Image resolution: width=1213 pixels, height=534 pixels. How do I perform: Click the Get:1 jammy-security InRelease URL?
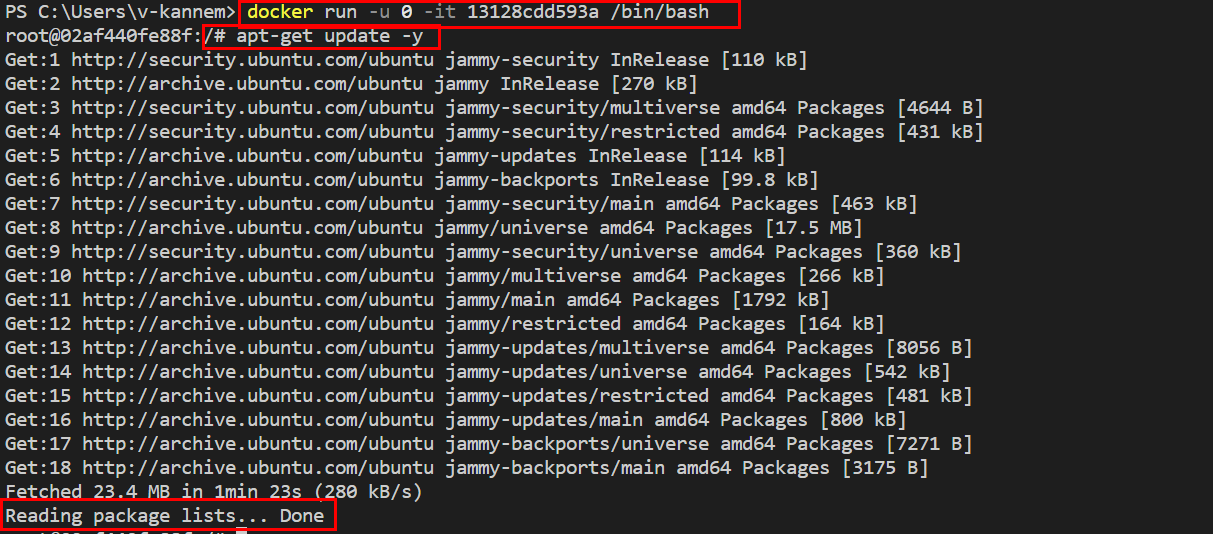tap(253, 61)
